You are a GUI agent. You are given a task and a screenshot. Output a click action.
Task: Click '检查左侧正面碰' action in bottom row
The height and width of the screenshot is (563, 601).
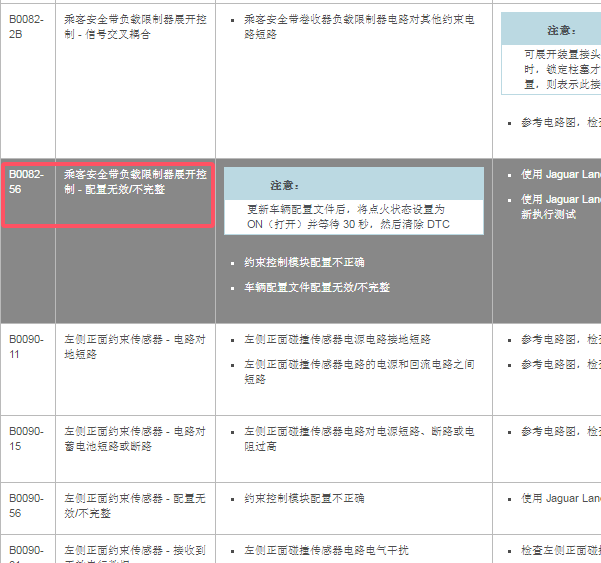tap(560, 550)
